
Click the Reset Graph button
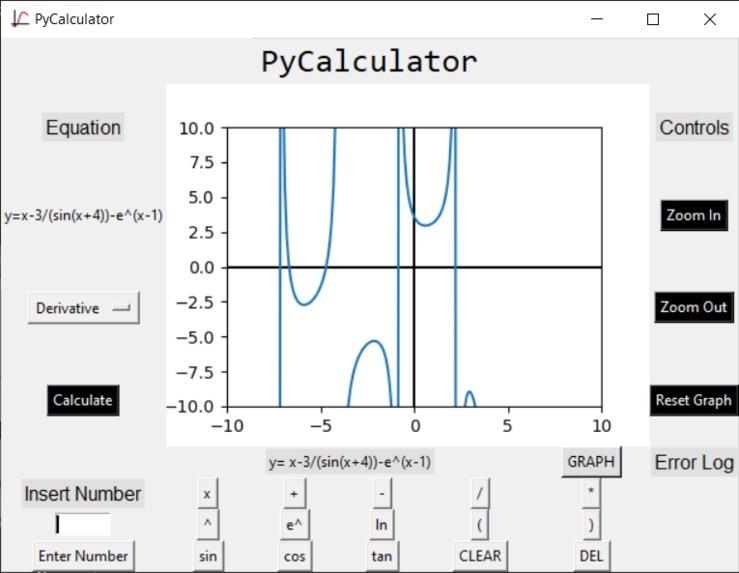[694, 400]
